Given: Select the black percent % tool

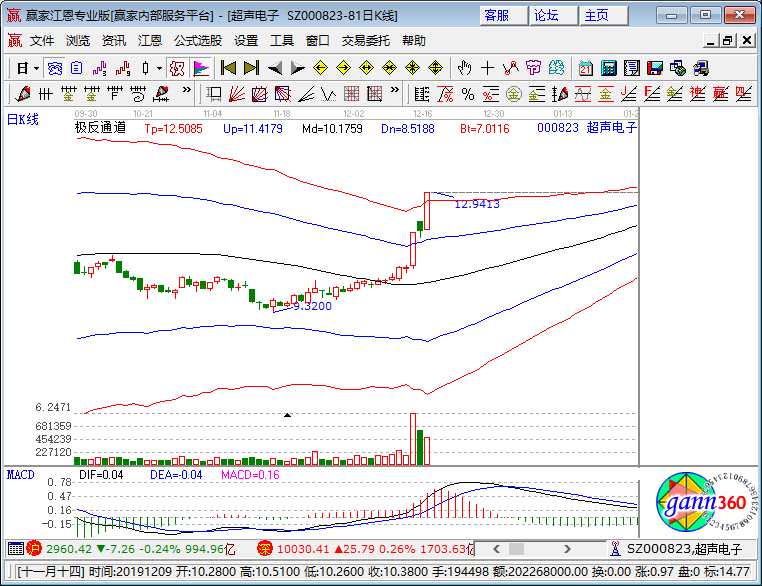Looking at the screenshot, I should pos(468,94).
